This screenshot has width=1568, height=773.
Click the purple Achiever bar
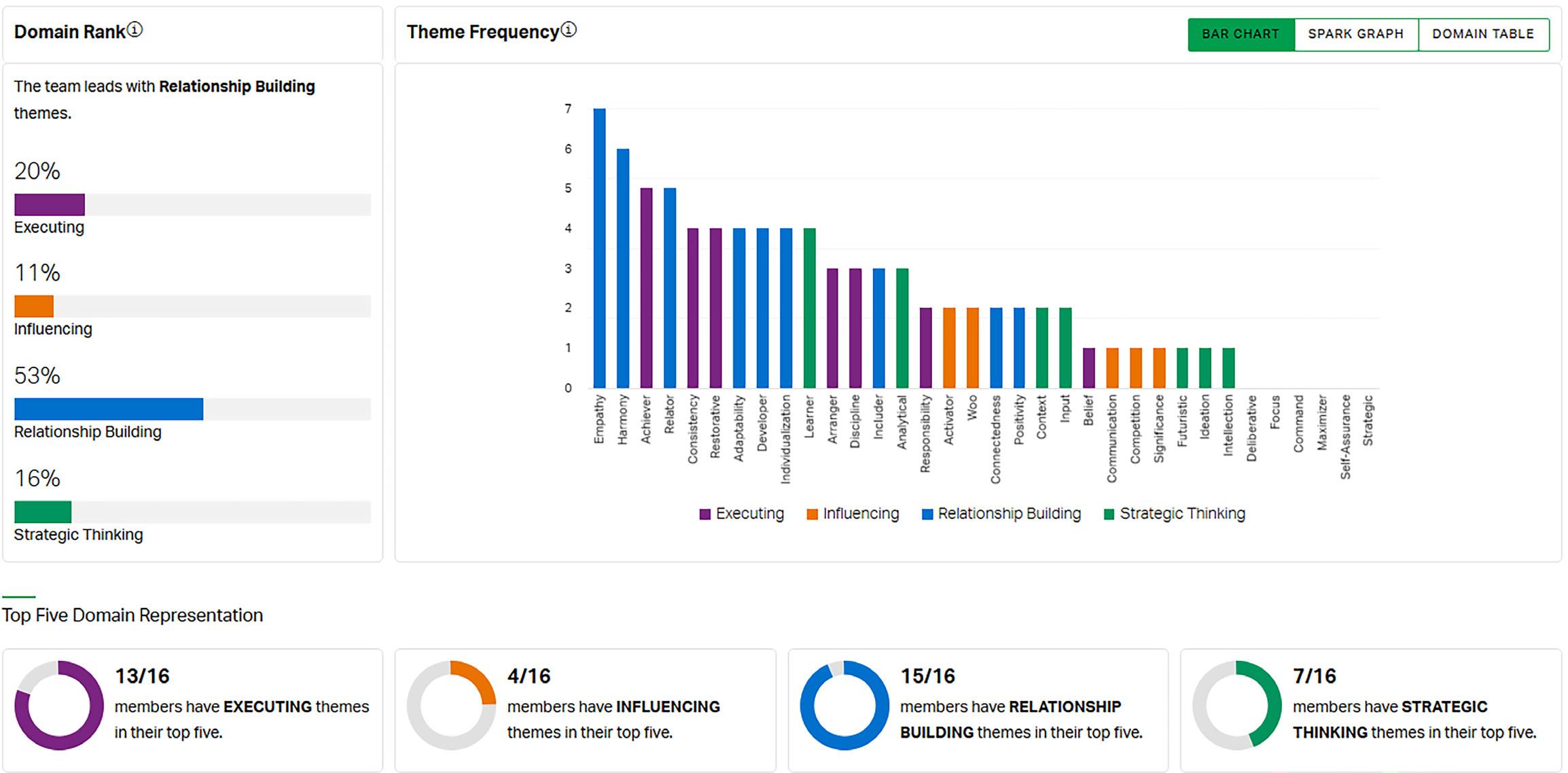pyautogui.click(x=646, y=288)
